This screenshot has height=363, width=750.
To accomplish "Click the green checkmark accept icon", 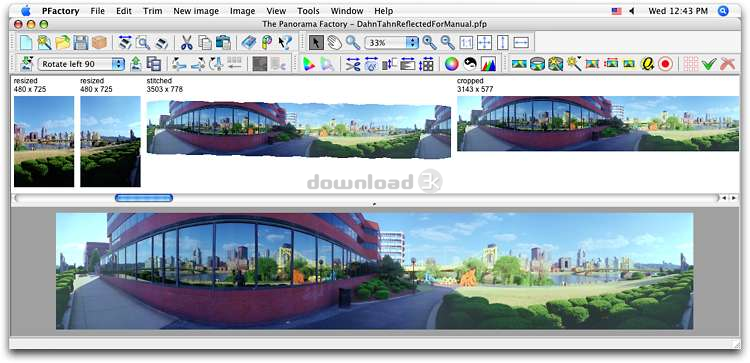I will pos(709,64).
